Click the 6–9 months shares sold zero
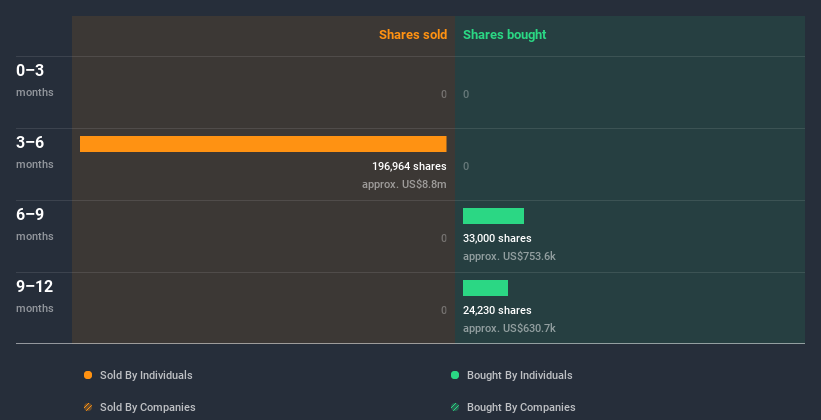Viewport: 821px width, 420px height. (x=444, y=238)
